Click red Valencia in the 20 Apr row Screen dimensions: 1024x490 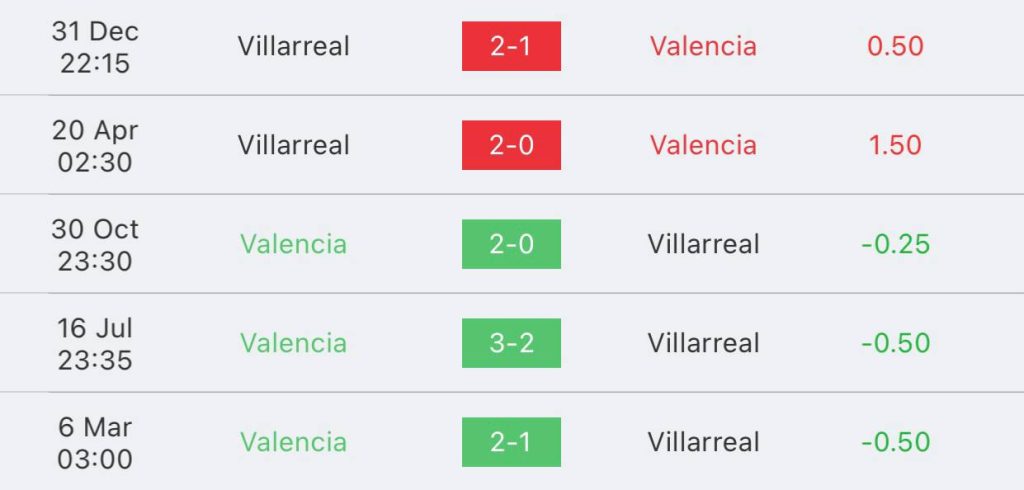click(x=703, y=145)
